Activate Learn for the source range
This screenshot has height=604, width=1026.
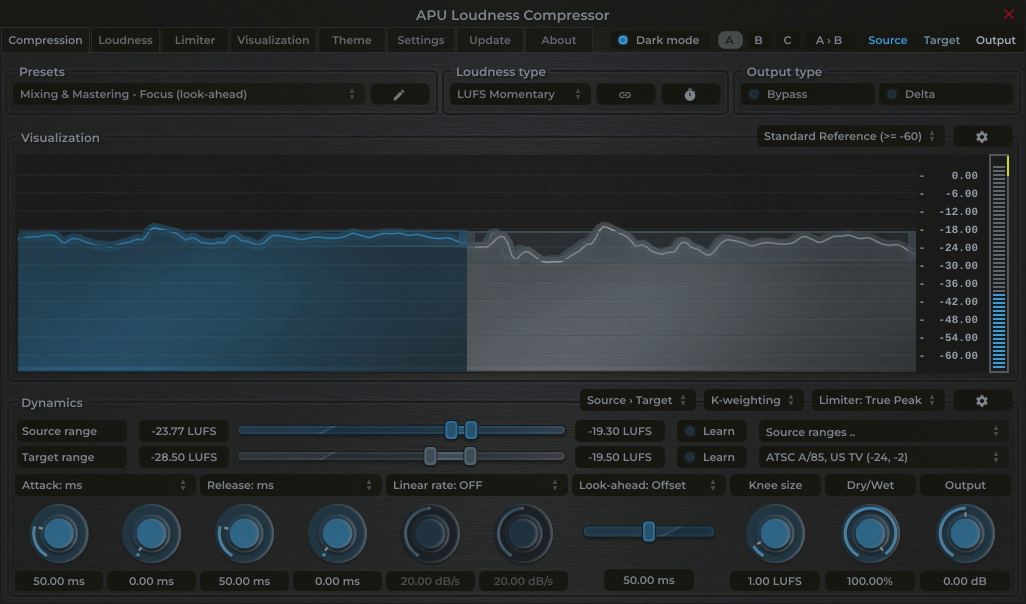coord(711,431)
